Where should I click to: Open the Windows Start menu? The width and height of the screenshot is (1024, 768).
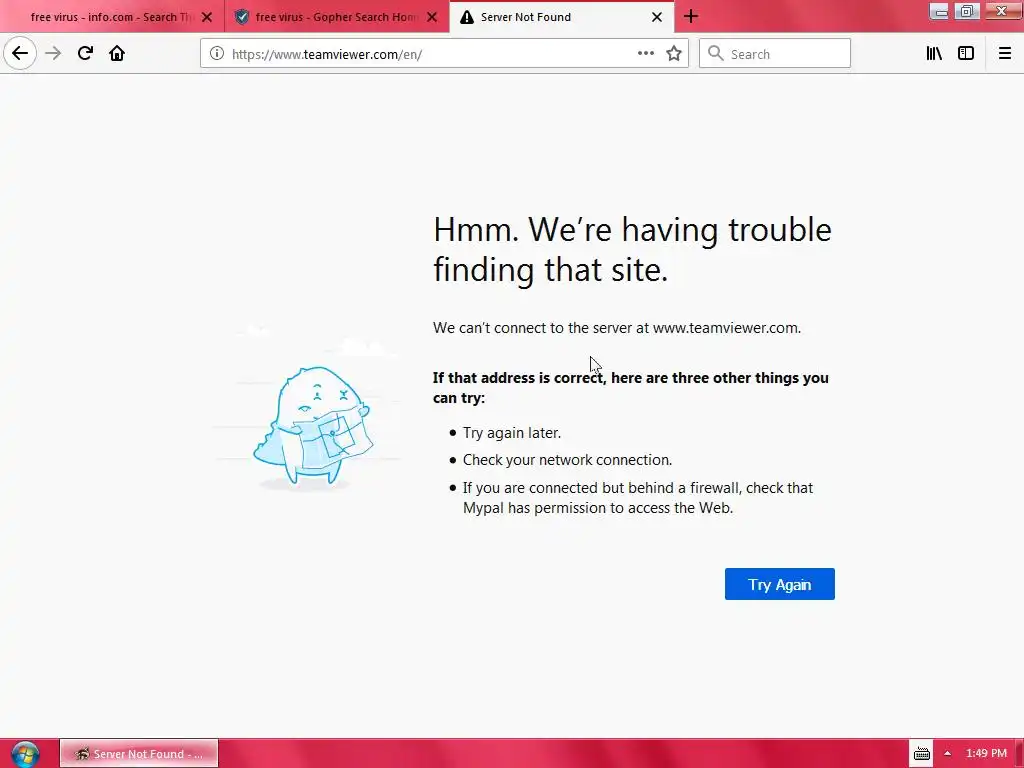pyautogui.click(x=25, y=754)
